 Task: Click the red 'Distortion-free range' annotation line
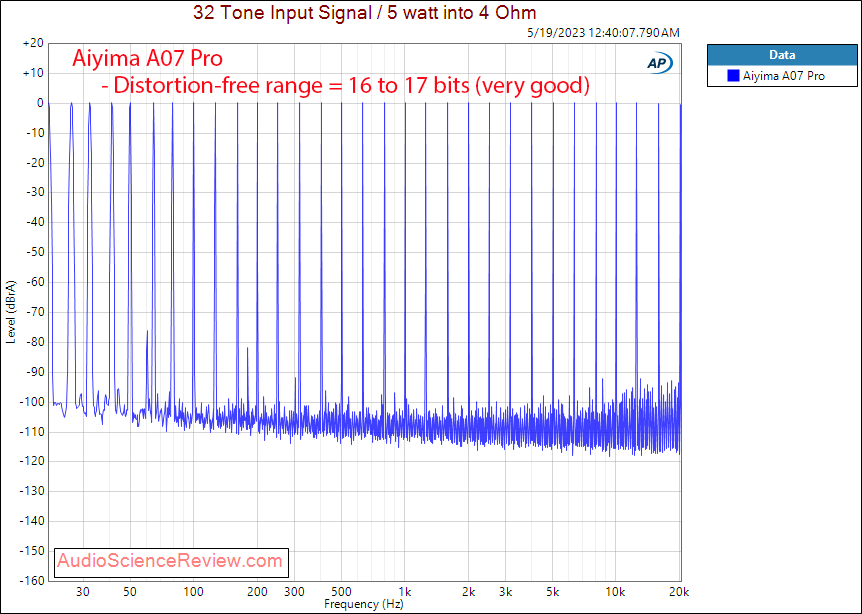pos(346,85)
